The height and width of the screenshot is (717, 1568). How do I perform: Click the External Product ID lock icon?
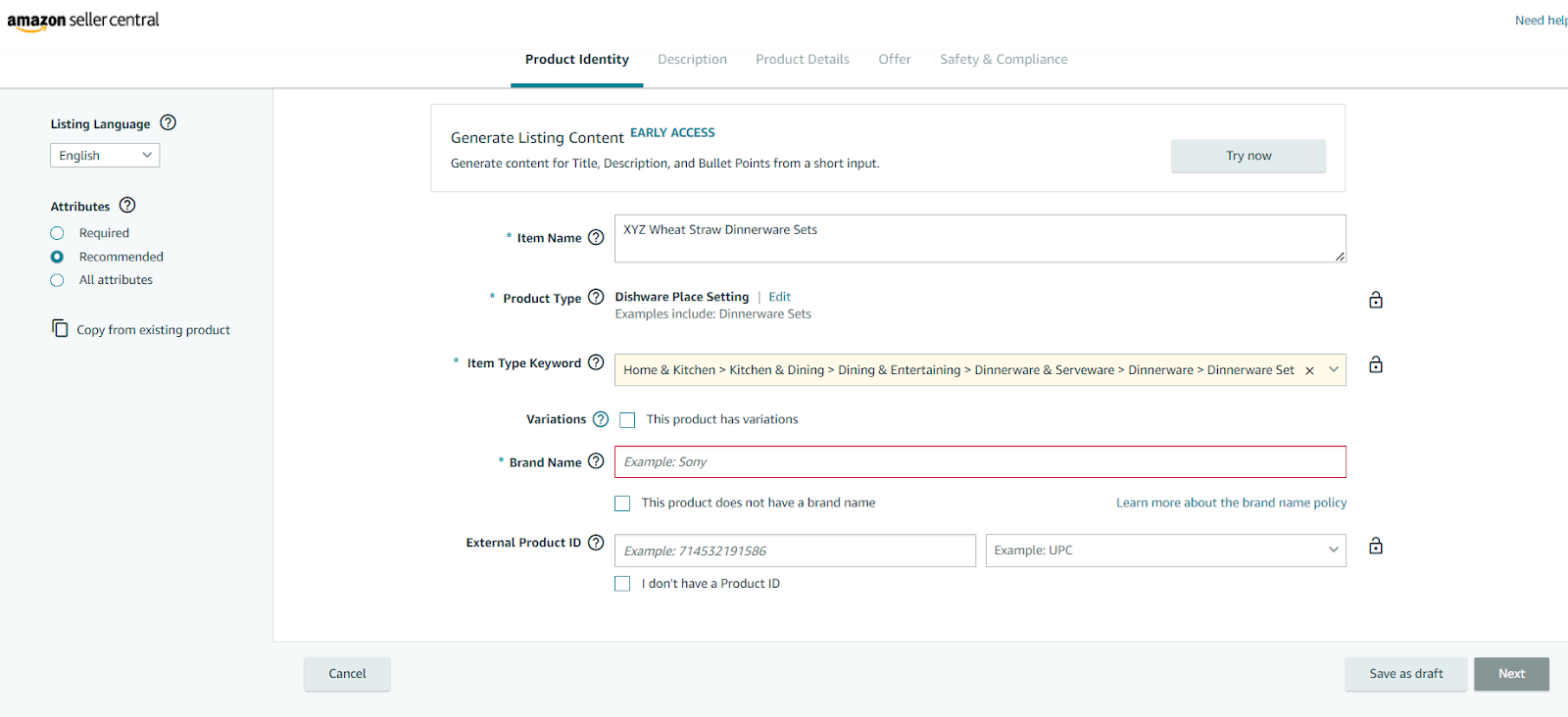tap(1376, 546)
